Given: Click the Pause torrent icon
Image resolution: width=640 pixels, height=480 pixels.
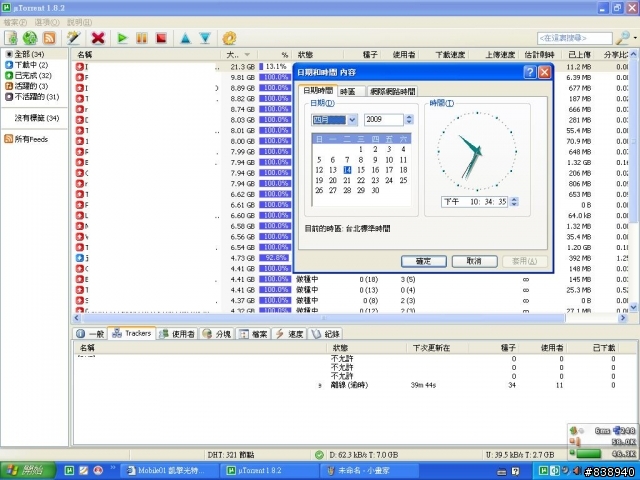Looking at the screenshot, I should click(x=142, y=38).
